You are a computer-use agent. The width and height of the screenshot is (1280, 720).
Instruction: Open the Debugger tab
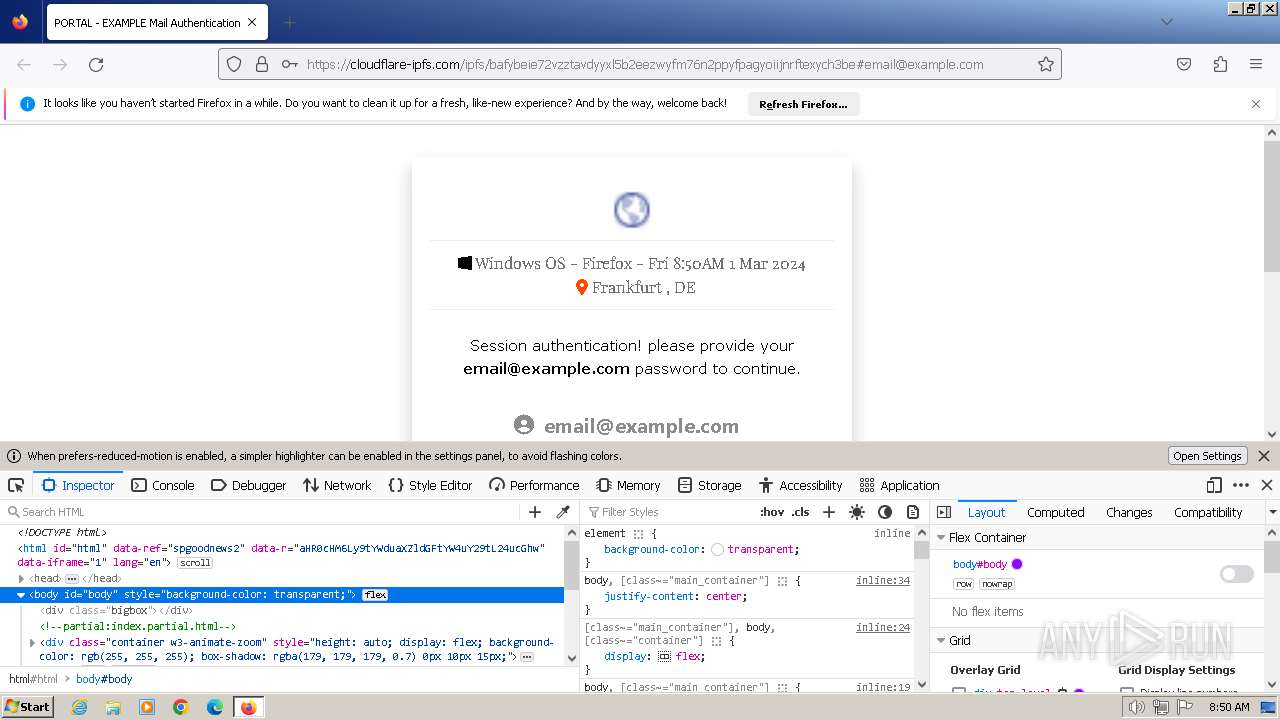249,485
